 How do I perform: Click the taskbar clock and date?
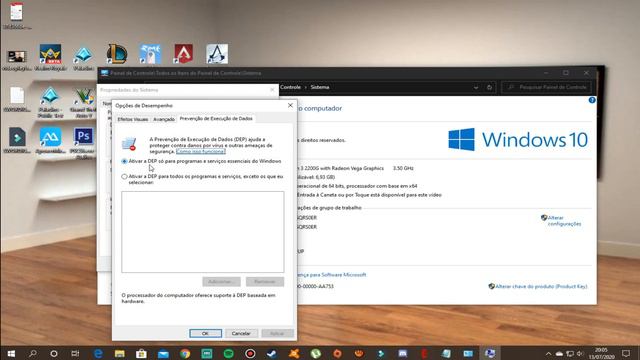coord(601,353)
